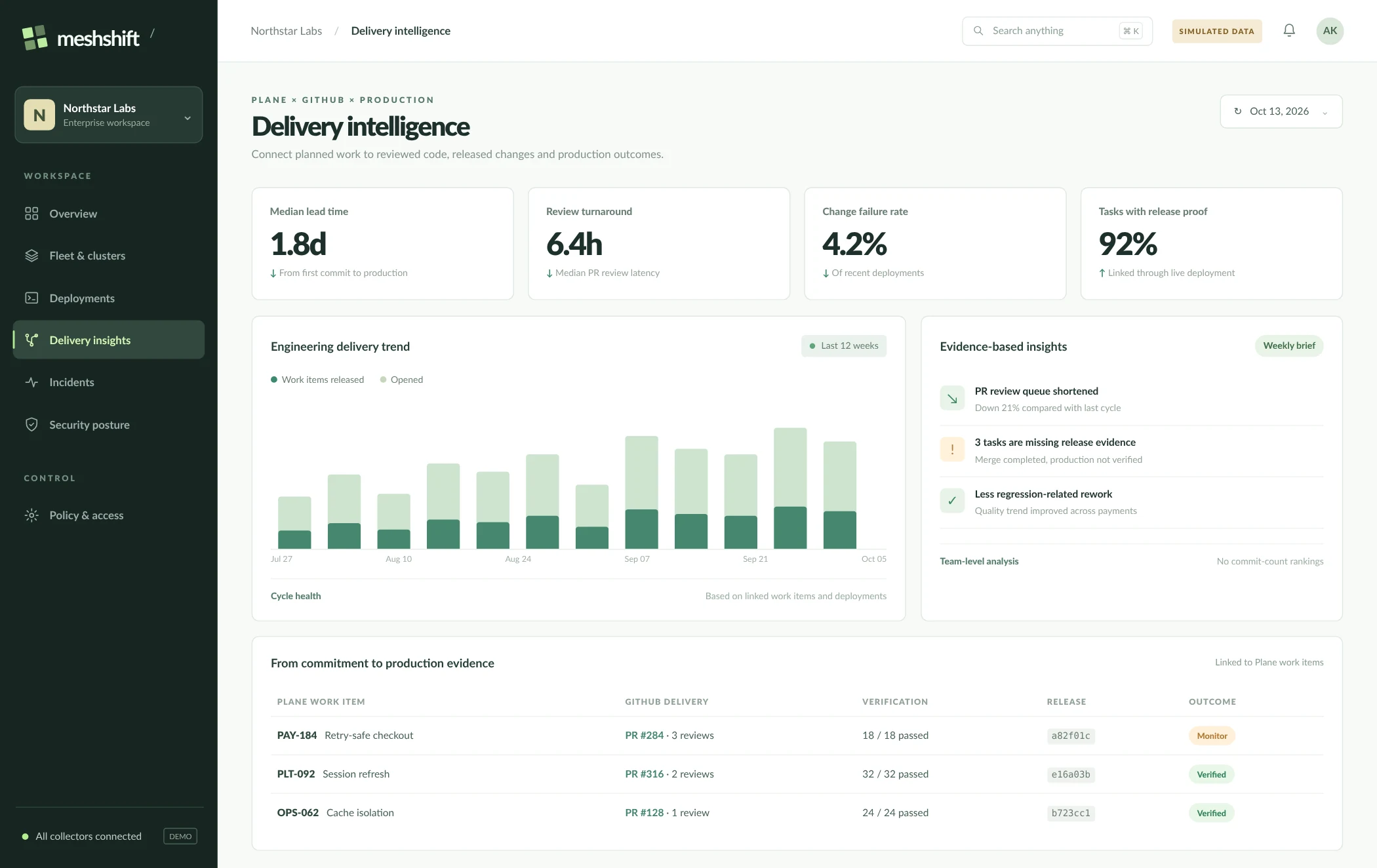This screenshot has height=868, width=1377.
Task: Open the Weekly brief button
Action: [1289, 345]
